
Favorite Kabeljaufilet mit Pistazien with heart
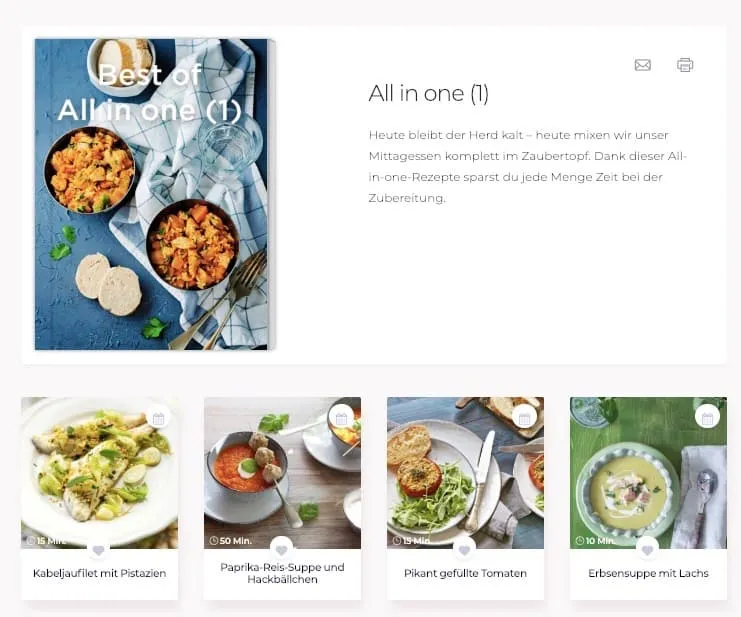click(x=99, y=550)
